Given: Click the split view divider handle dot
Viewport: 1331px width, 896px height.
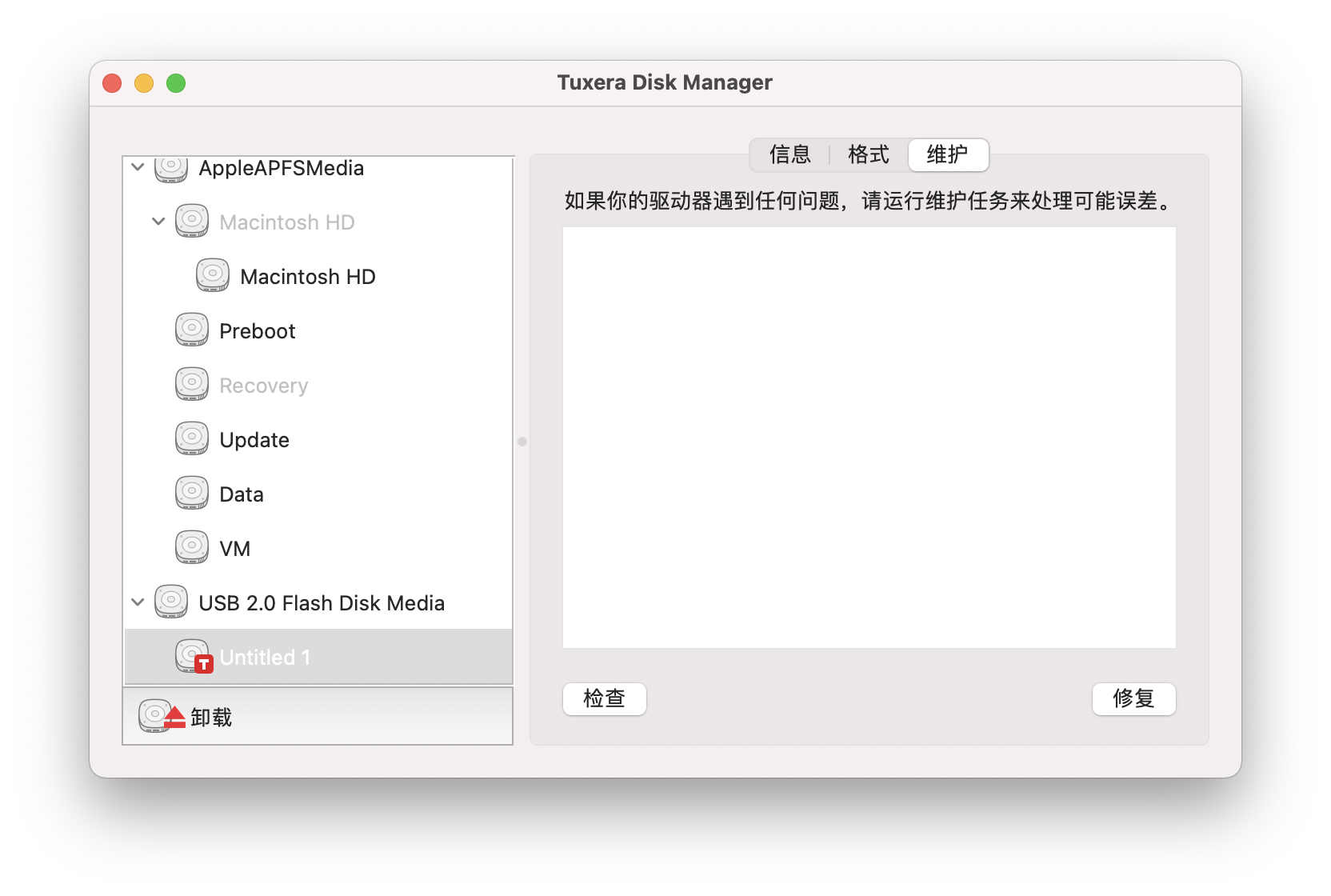Looking at the screenshot, I should click(522, 442).
